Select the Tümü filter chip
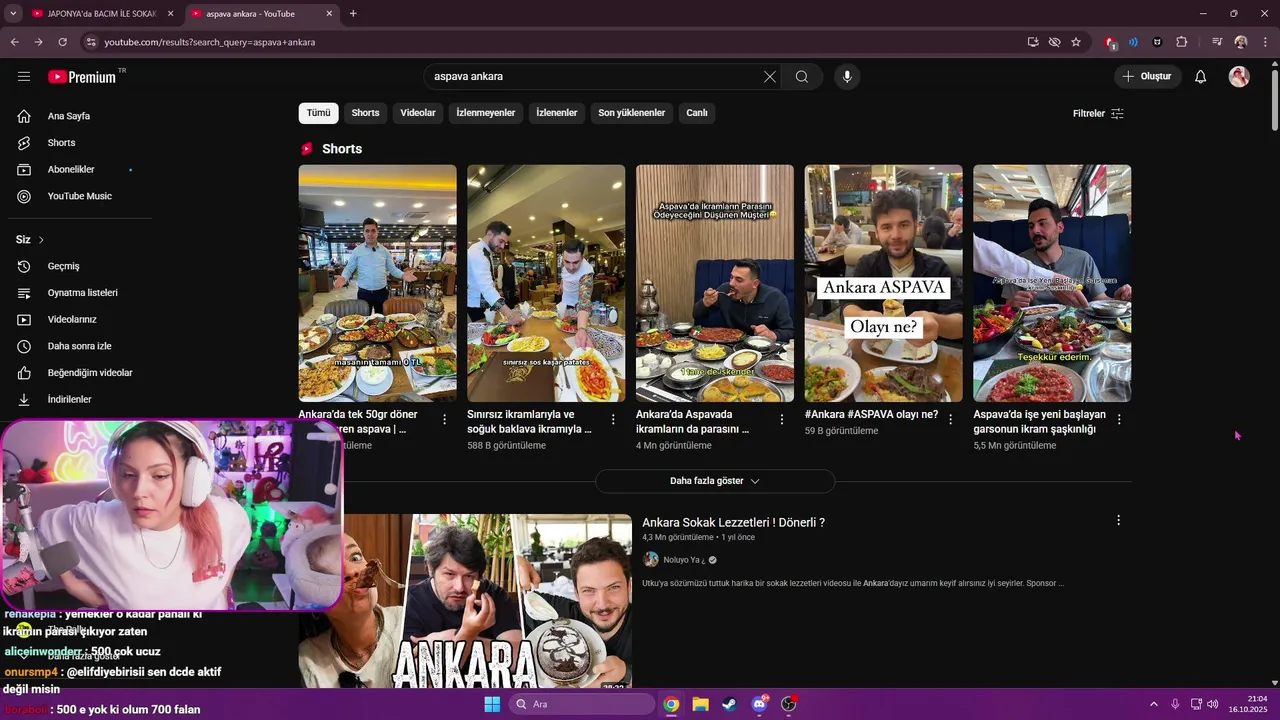This screenshot has width=1280, height=720. (318, 113)
